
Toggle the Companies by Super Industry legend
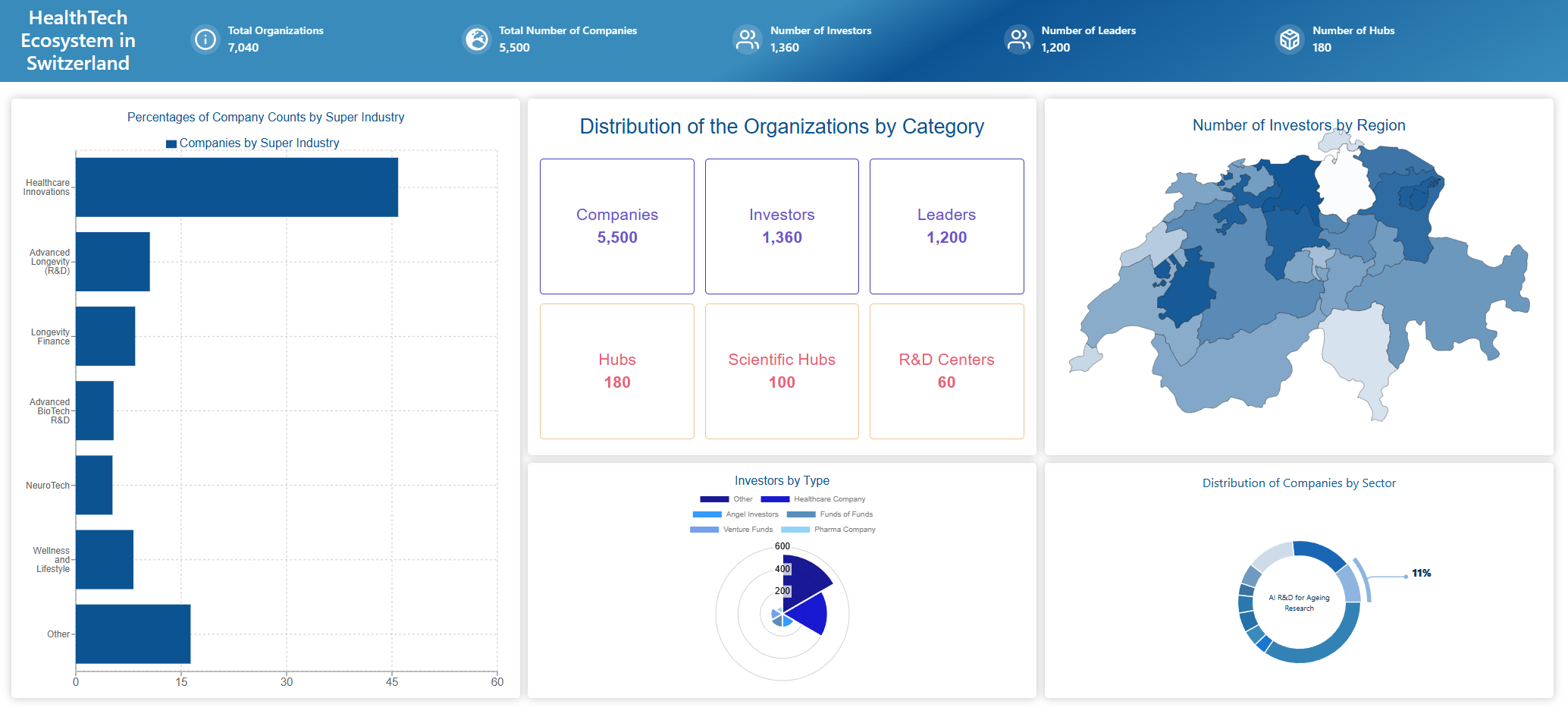252,143
